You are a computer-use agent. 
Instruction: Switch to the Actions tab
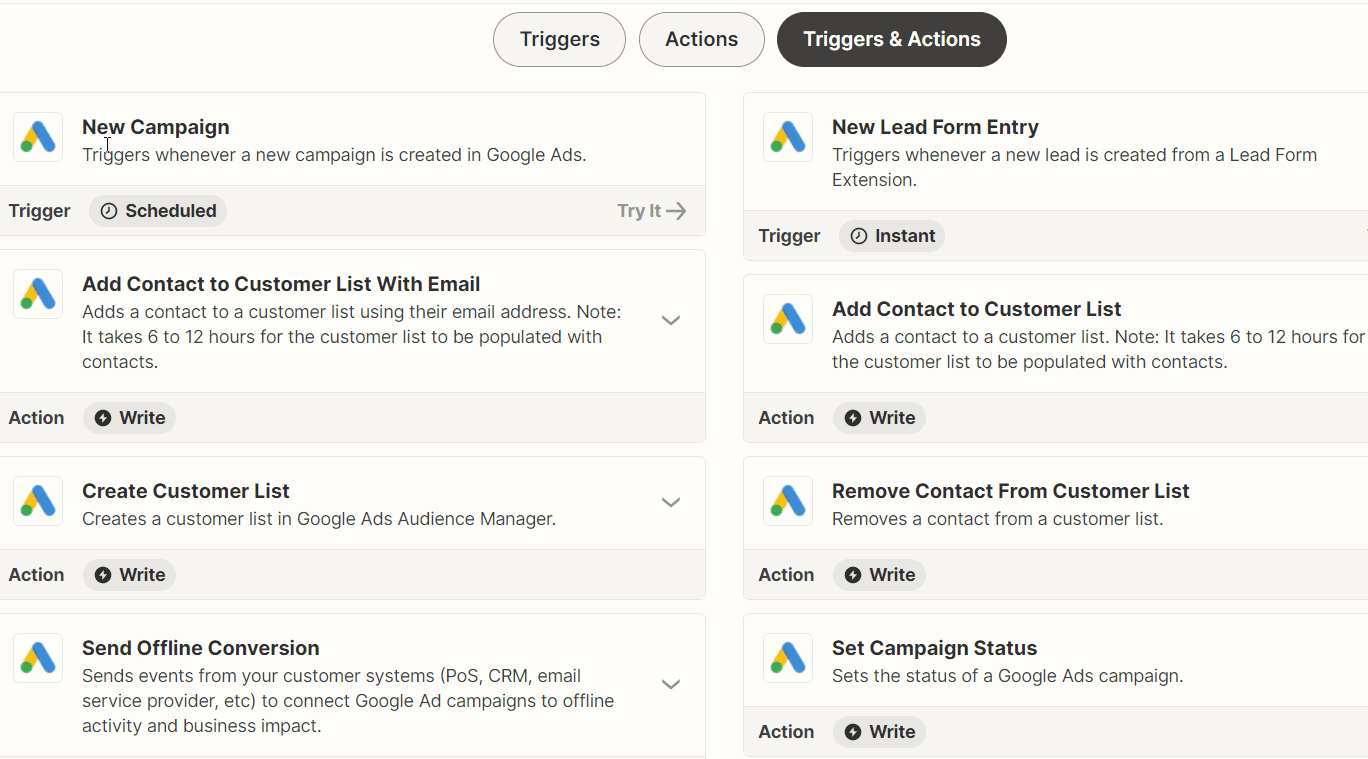701,40
